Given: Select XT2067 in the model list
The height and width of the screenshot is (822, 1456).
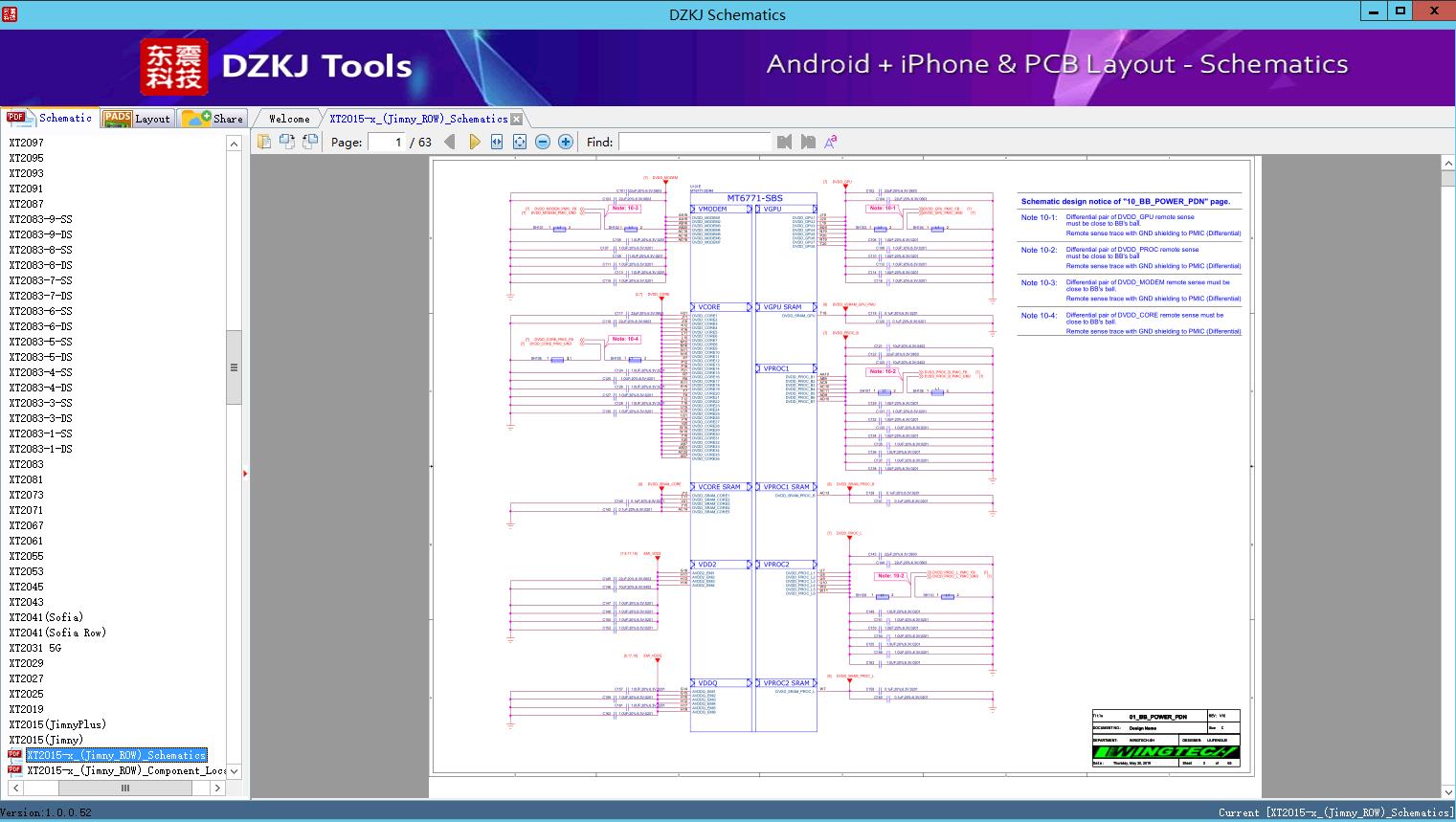Looking at the screenshot, I should [27, 525].
